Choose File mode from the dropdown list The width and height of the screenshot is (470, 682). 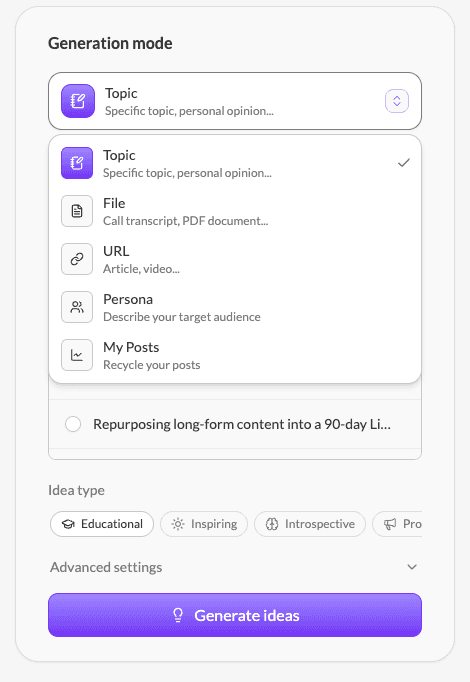tap(235, 211)
